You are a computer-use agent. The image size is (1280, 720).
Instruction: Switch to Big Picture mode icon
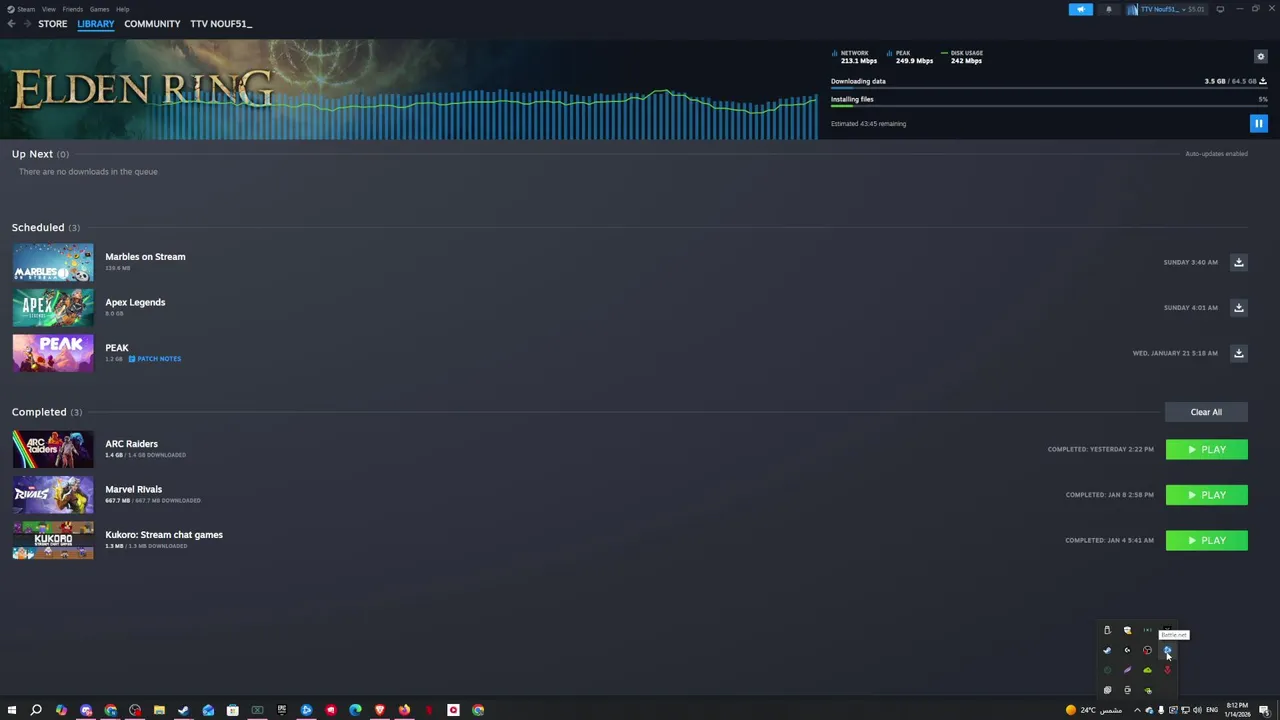click(1220, 9)
